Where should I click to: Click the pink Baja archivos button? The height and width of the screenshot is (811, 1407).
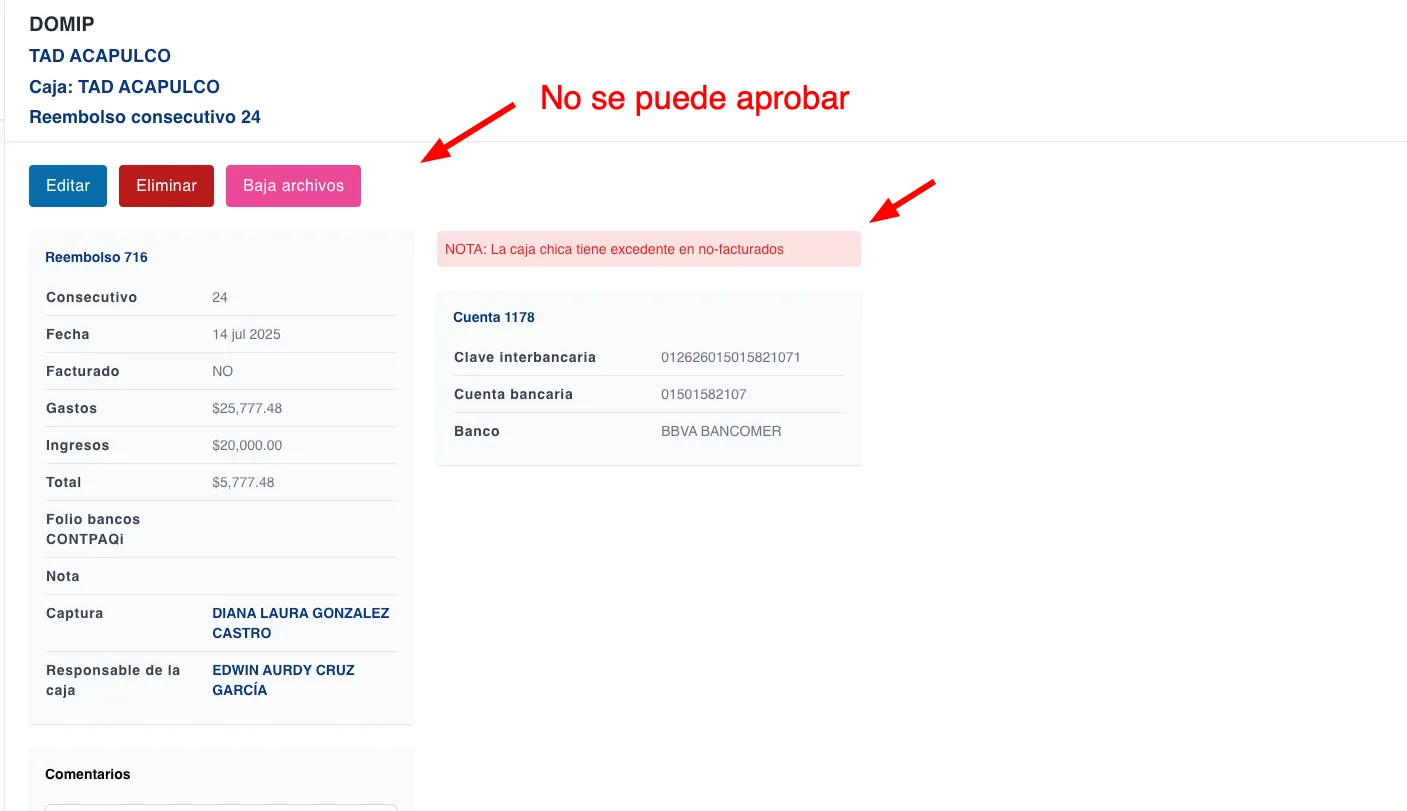point(293,186)
